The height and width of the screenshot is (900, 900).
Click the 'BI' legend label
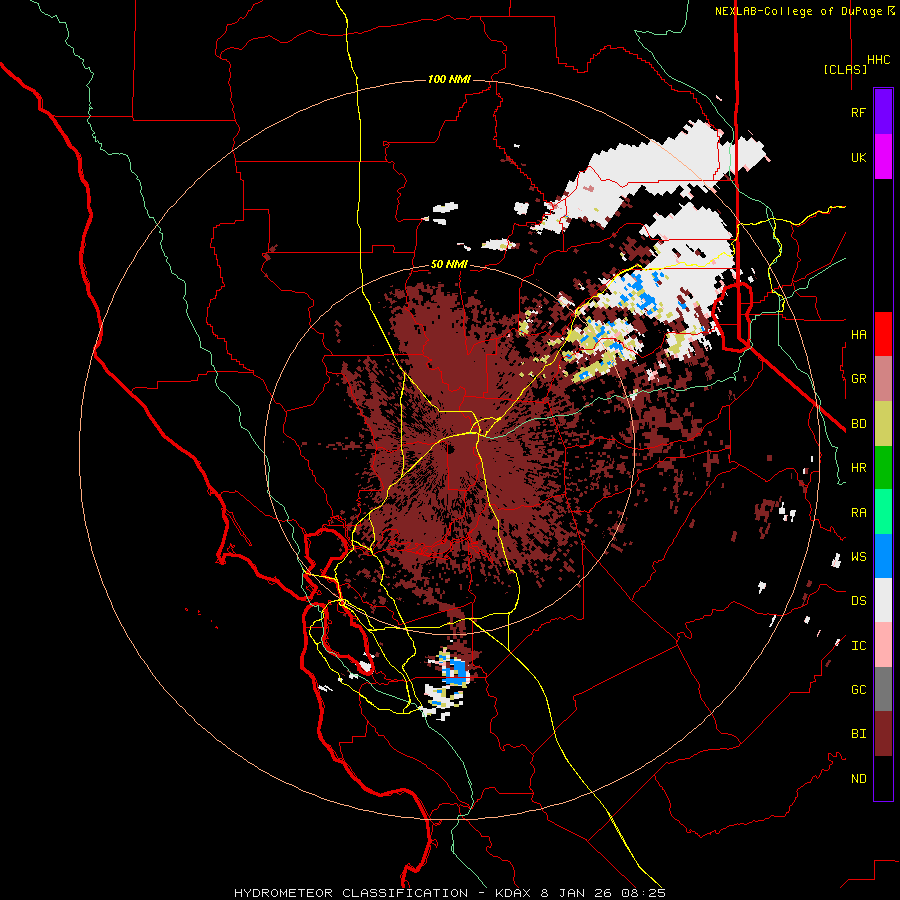coord(858,734)
